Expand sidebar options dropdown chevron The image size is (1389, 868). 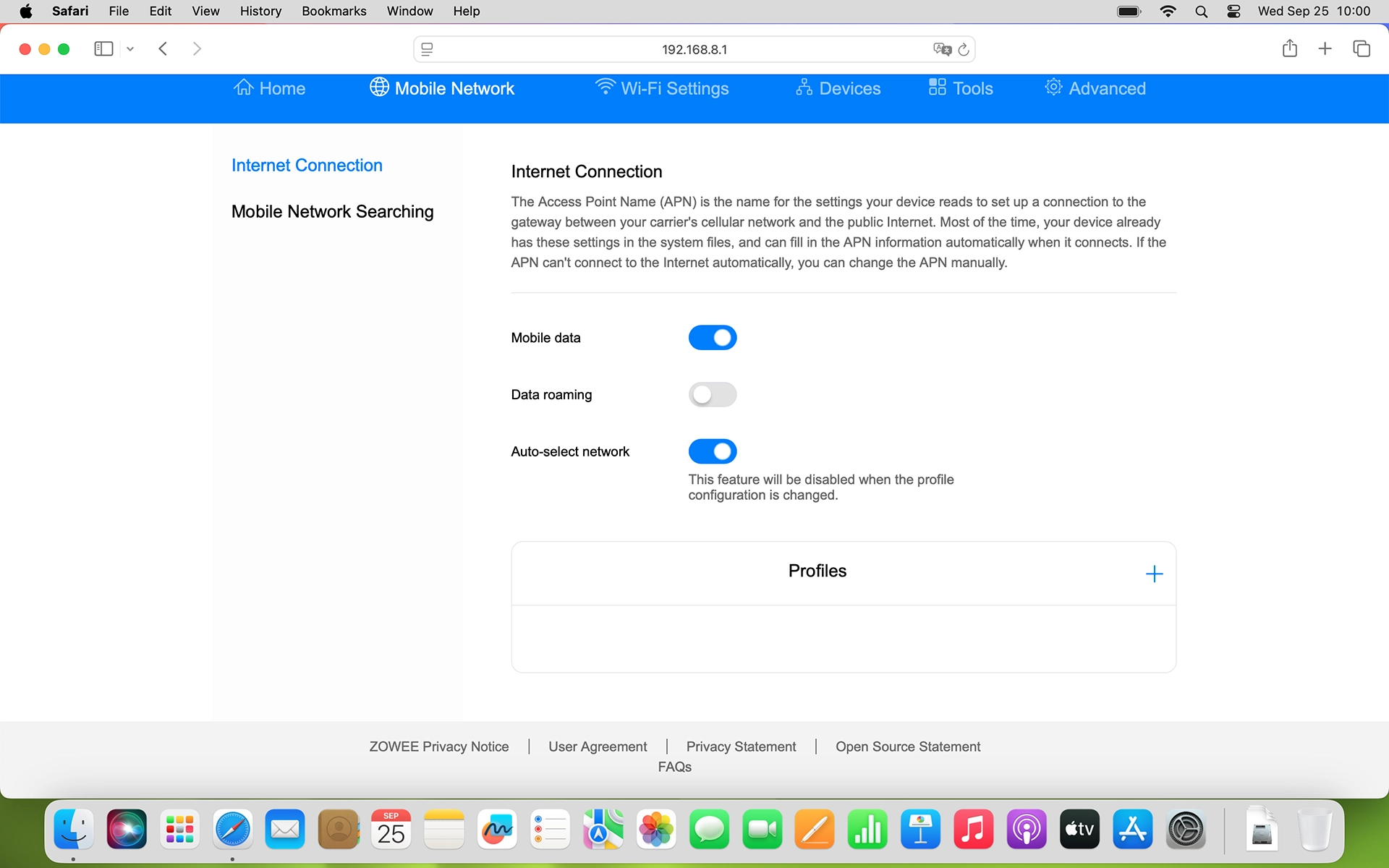(130, 49)
